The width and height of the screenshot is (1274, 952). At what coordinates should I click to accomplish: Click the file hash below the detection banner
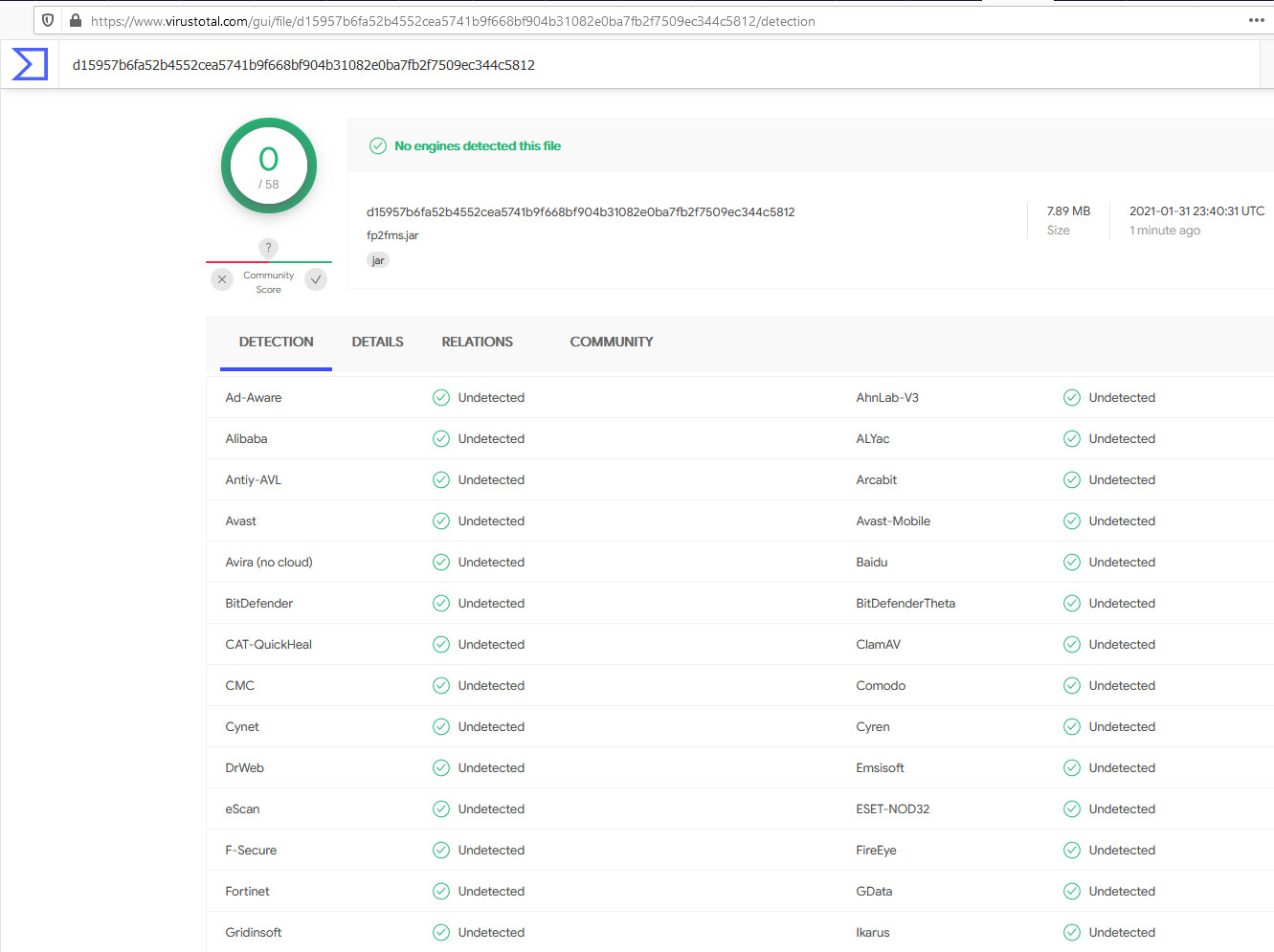pyautogui.click(x=581, y=212)
